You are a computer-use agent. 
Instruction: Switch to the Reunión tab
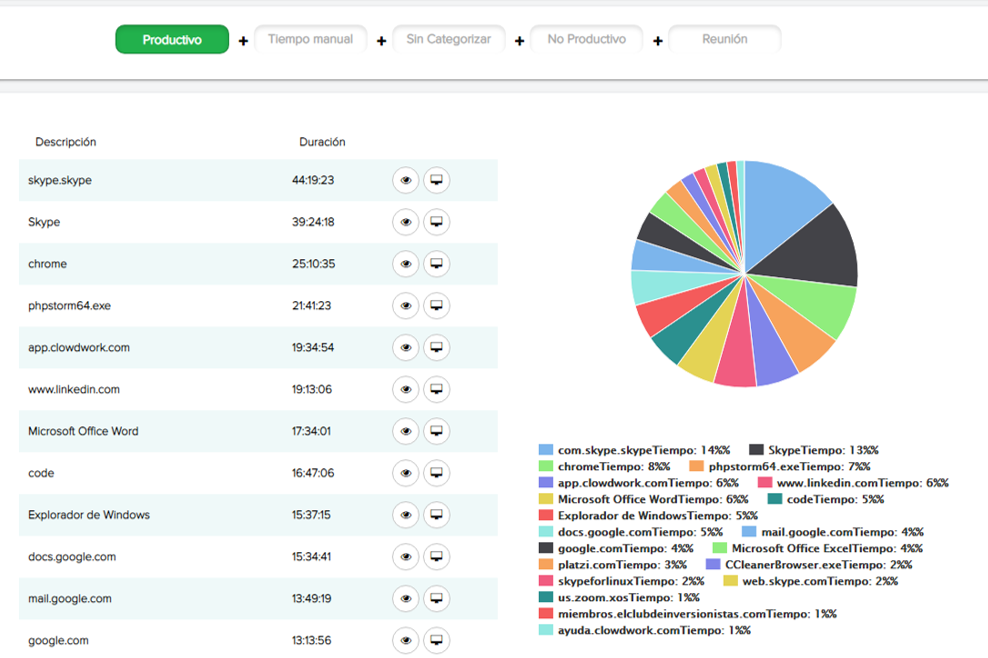coord(725,39)
